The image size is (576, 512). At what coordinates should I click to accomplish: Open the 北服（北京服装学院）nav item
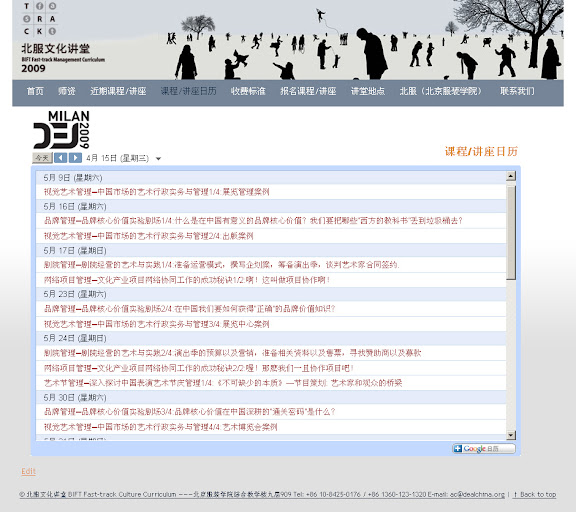(440, 91)
